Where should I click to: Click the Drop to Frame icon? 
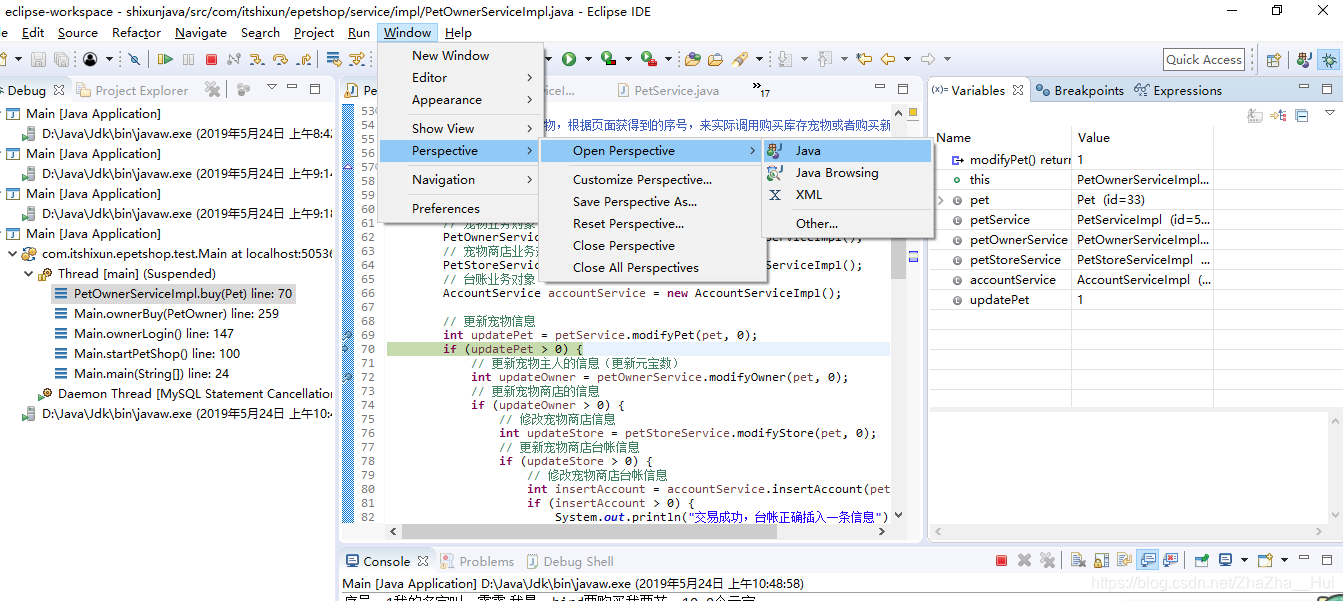pyautogui.click(x=333, y=59)
